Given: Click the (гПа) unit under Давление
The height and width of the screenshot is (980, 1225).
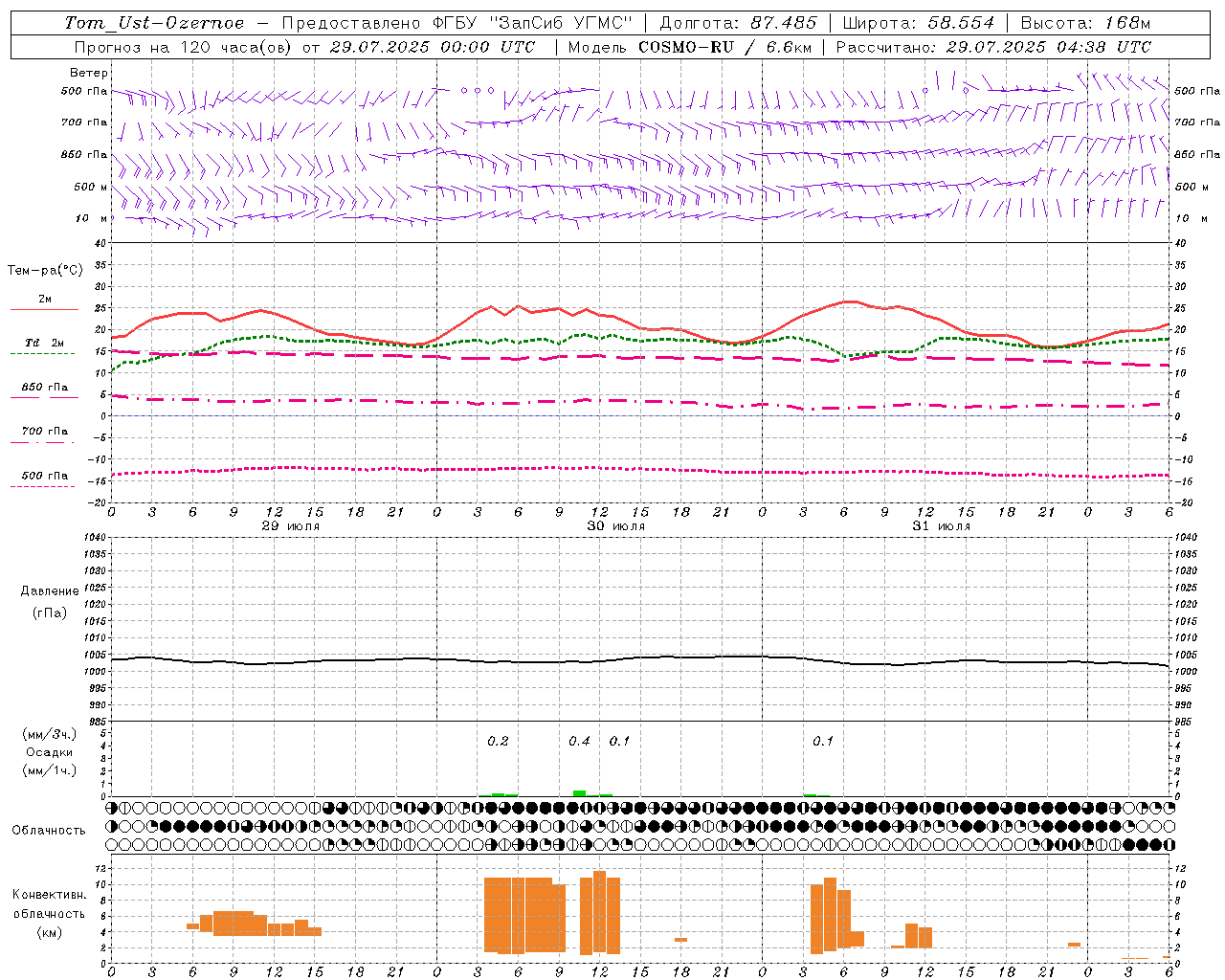Looking at the screenshot, I should tap(50, 612).
